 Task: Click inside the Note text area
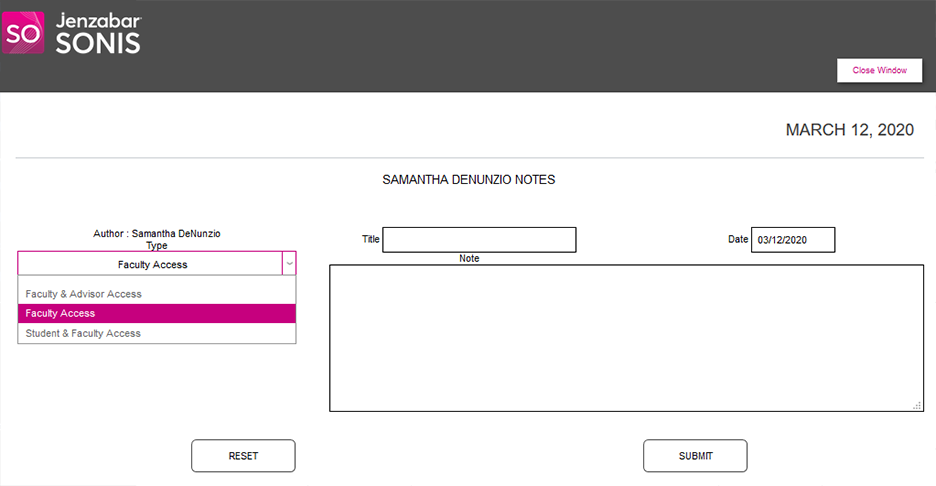click(626, 338)
